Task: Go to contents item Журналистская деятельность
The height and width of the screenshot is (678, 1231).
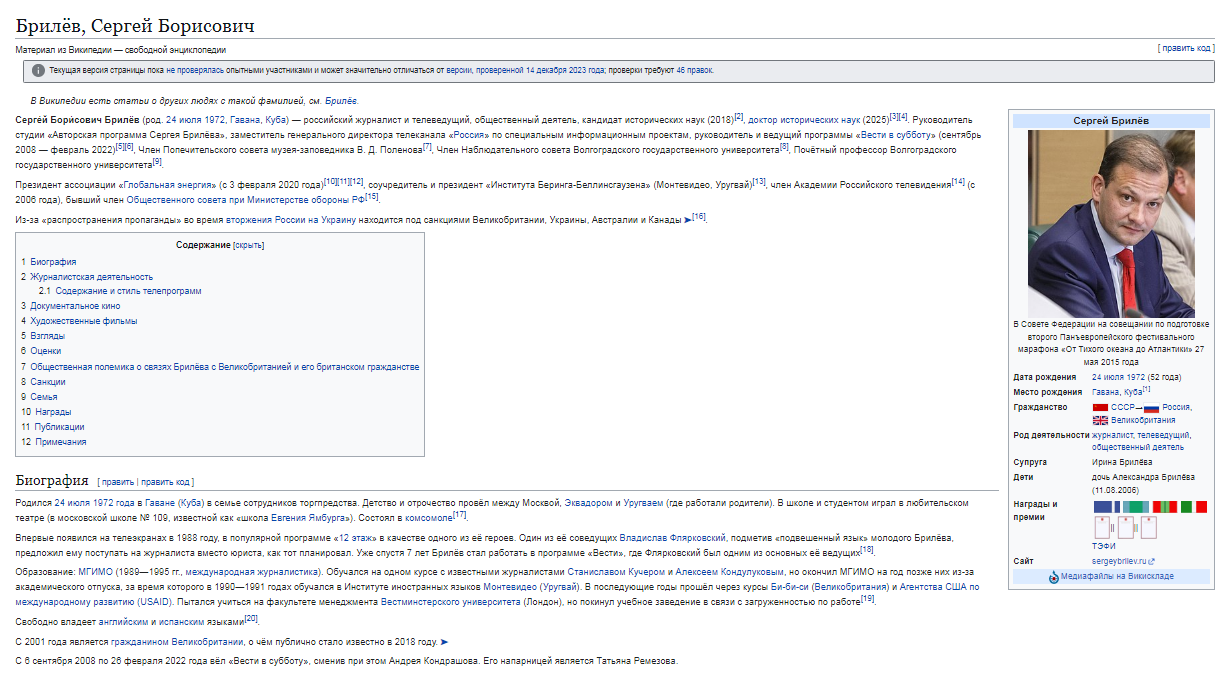Action: point(87,277)
